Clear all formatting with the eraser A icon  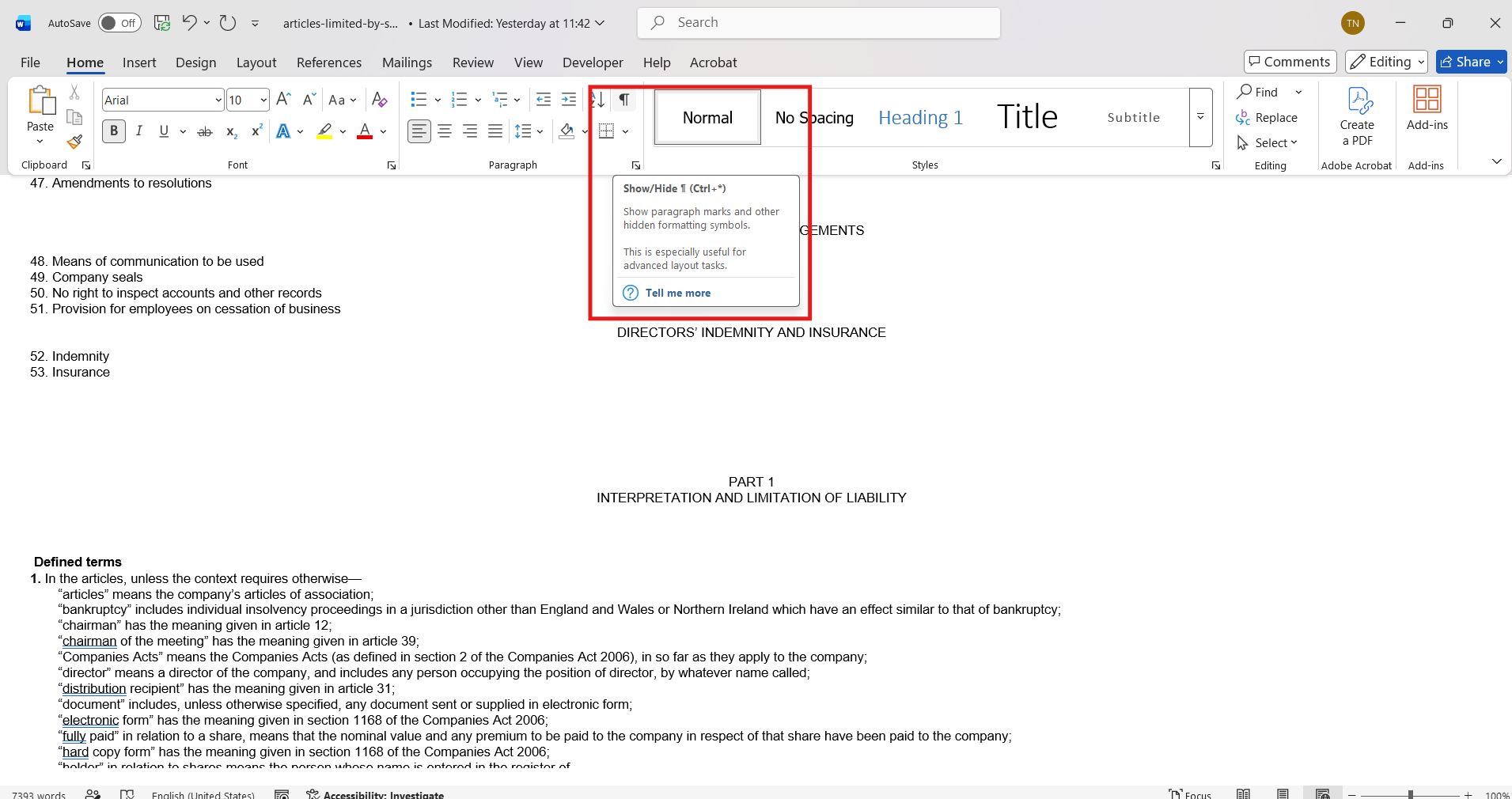pyautogui.click(x=380, y=100)
